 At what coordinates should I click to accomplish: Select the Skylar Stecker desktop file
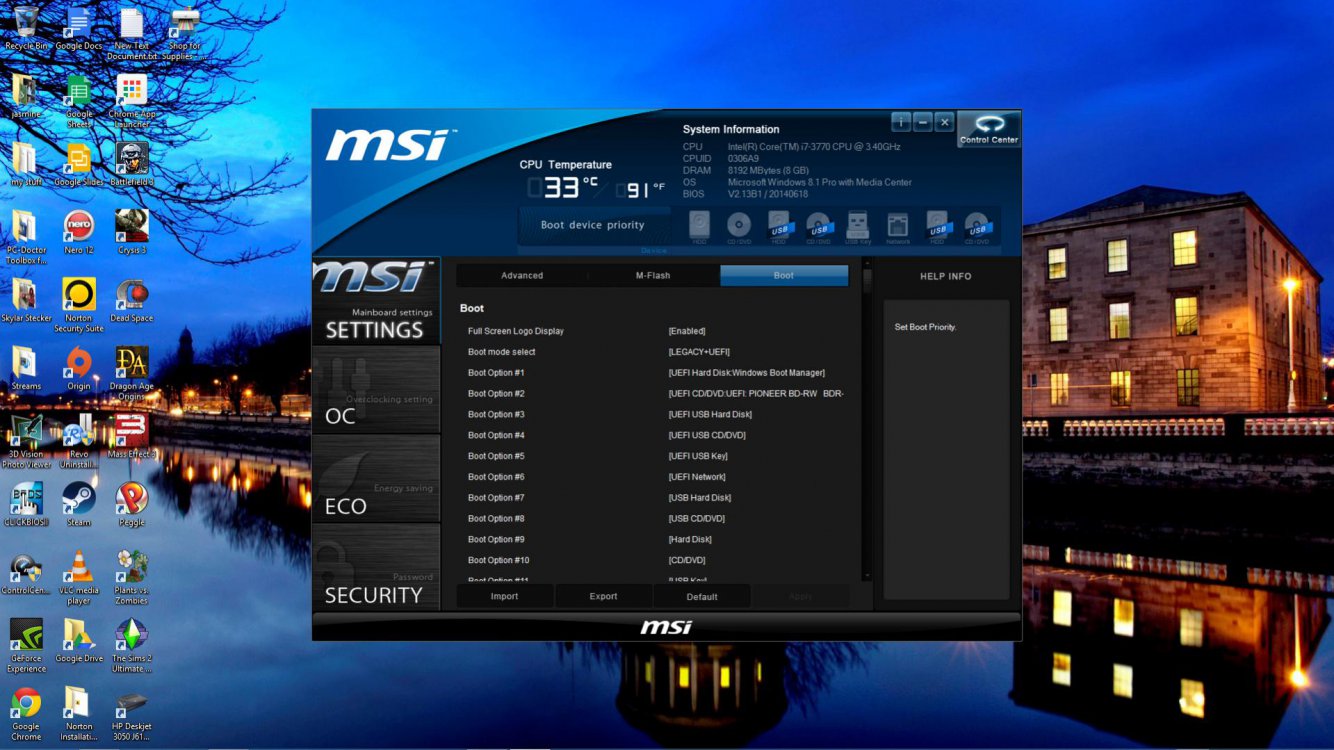point(26,301)
